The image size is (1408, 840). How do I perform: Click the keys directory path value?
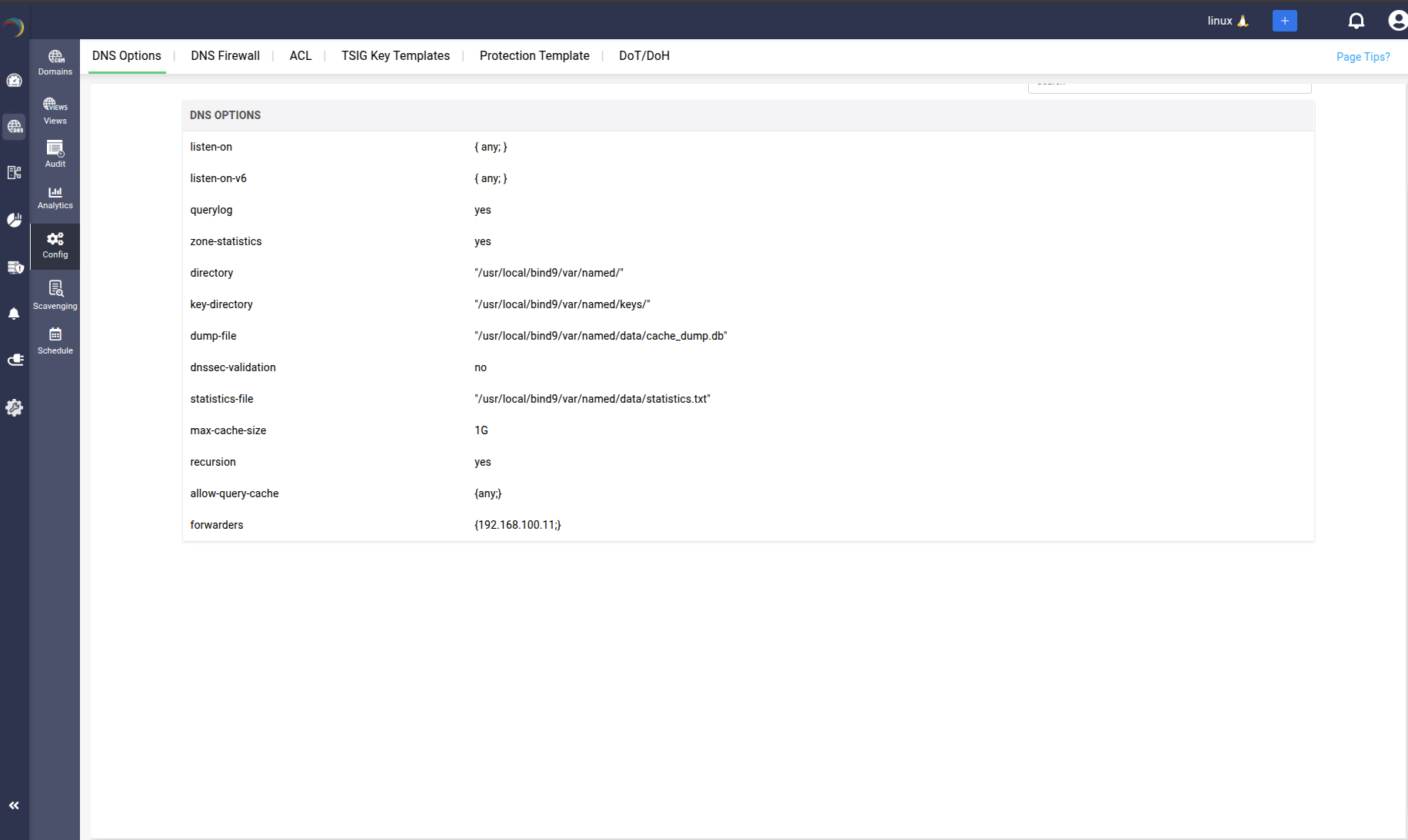[562, 305]
